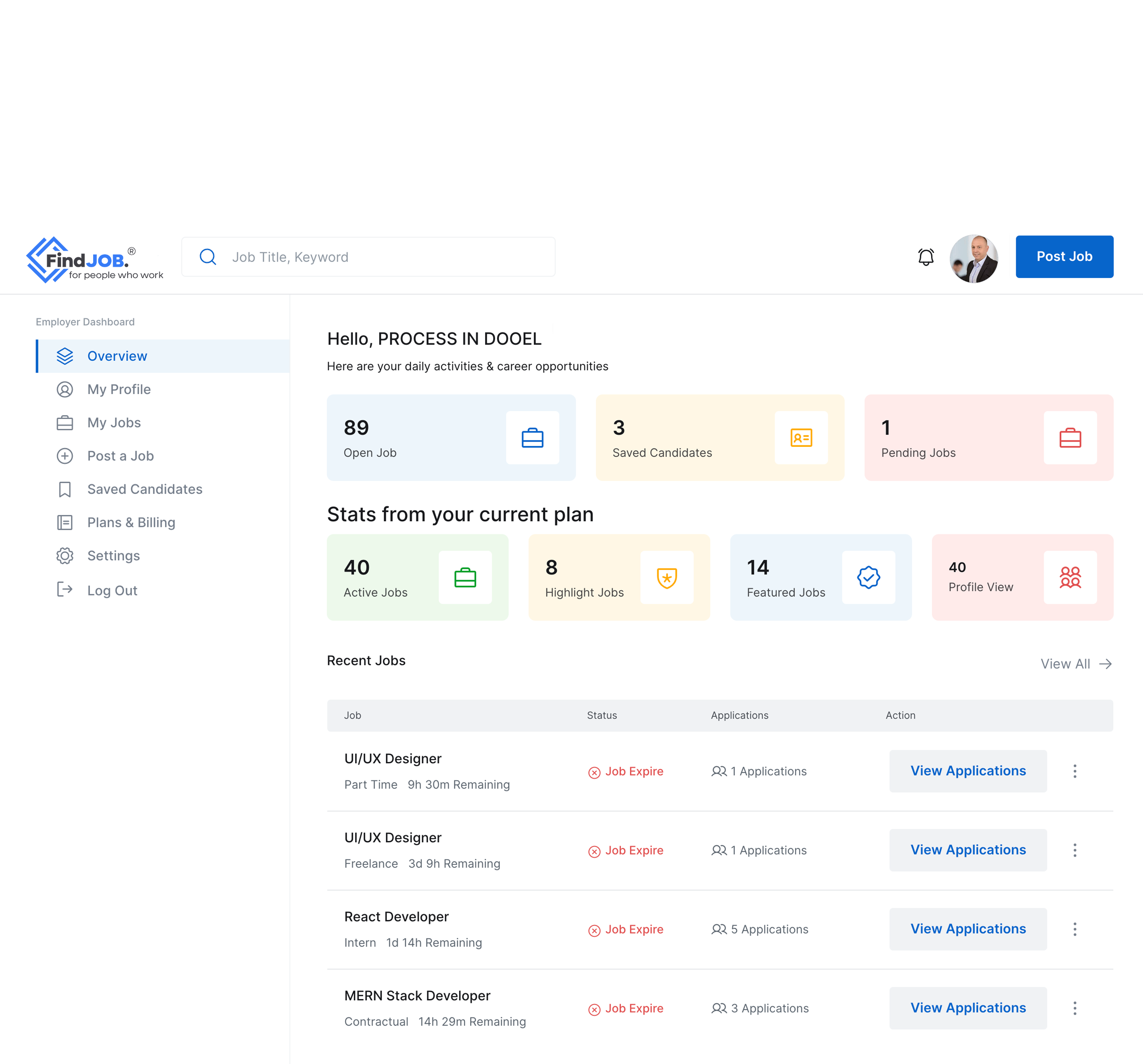
Task: Open more options for Freelance UI/UX Designer
Action: [1074, 850]
